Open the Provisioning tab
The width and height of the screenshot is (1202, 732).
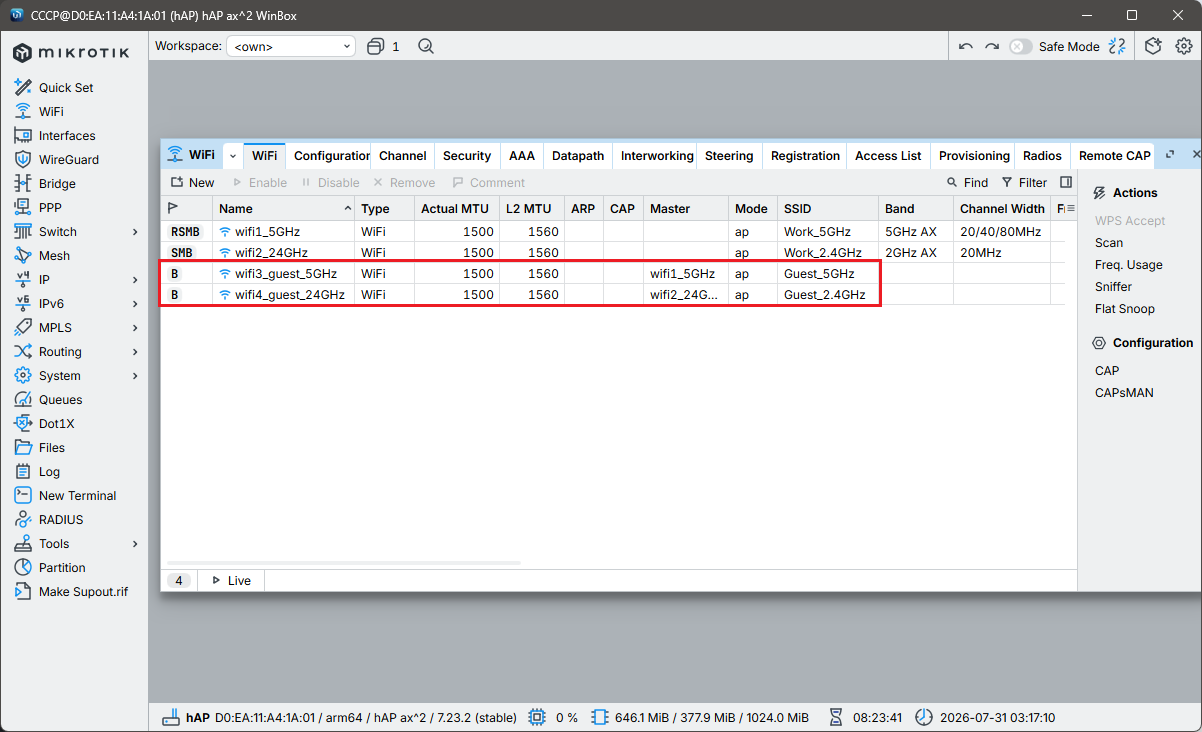click(974, 155)
